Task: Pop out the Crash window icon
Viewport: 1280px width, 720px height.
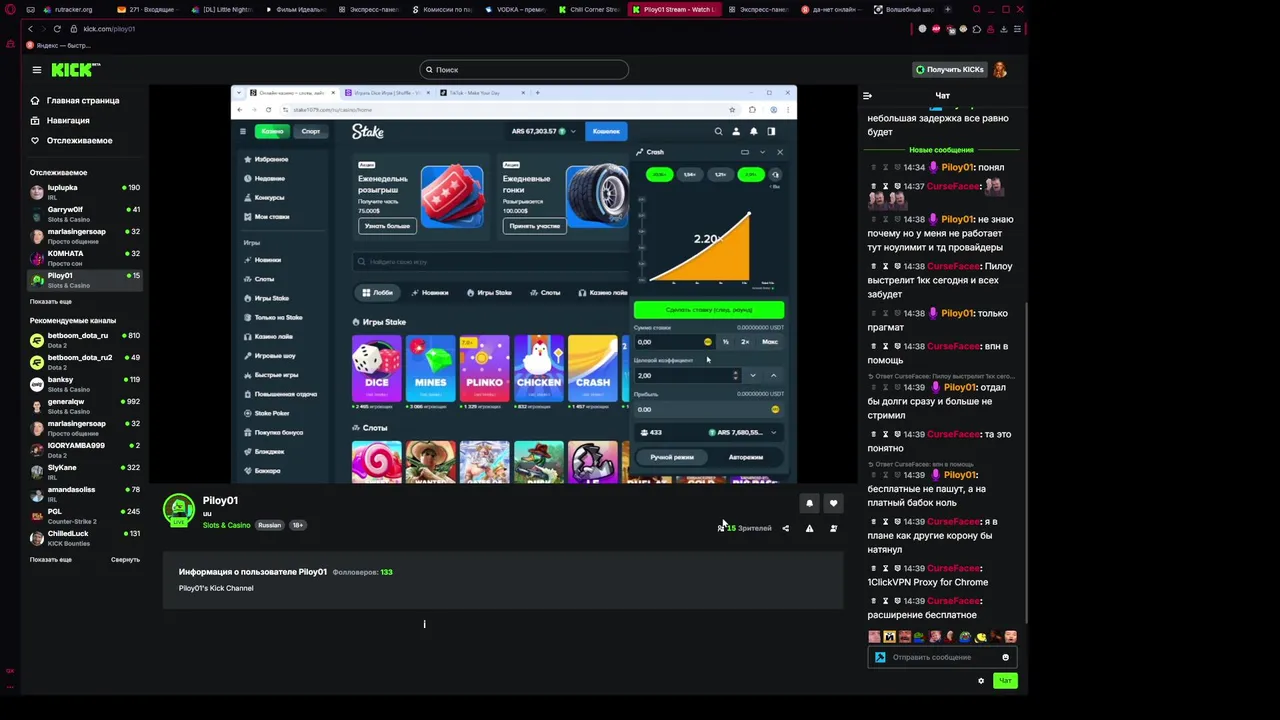Action: coord(744,152)
